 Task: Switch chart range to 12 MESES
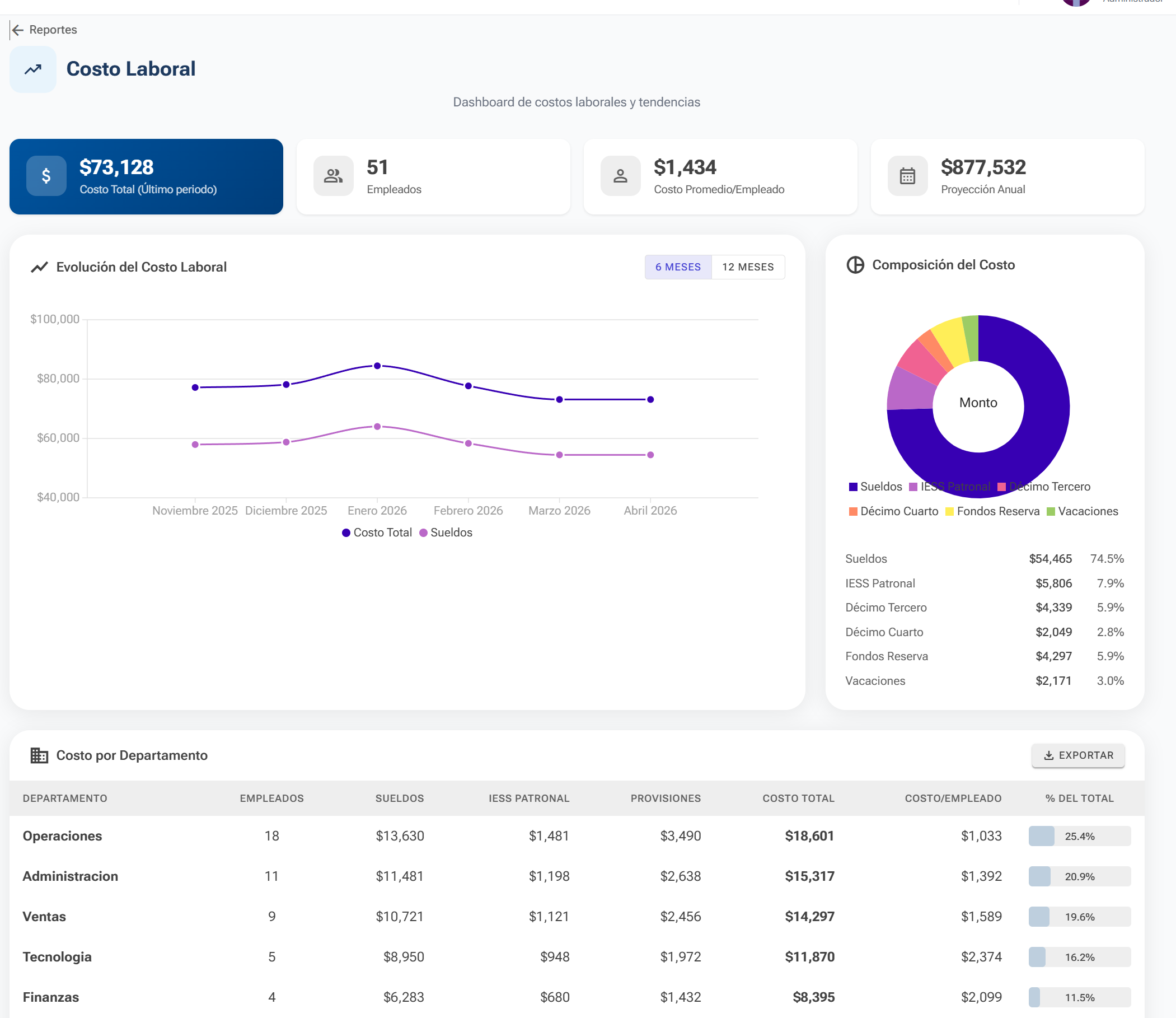coord(747,267)
